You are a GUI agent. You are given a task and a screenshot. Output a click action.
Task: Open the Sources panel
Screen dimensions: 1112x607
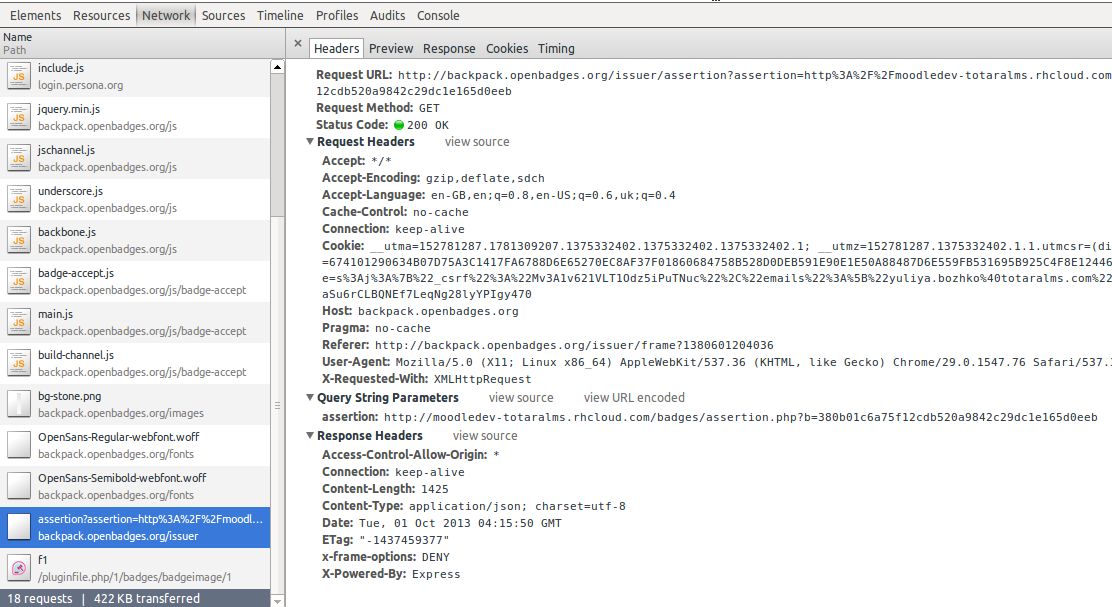pos(223,16)
